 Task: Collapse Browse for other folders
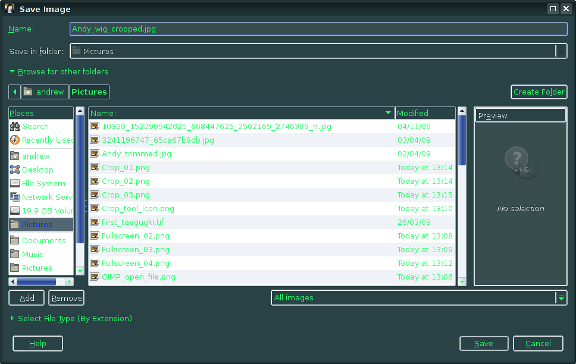59,71
